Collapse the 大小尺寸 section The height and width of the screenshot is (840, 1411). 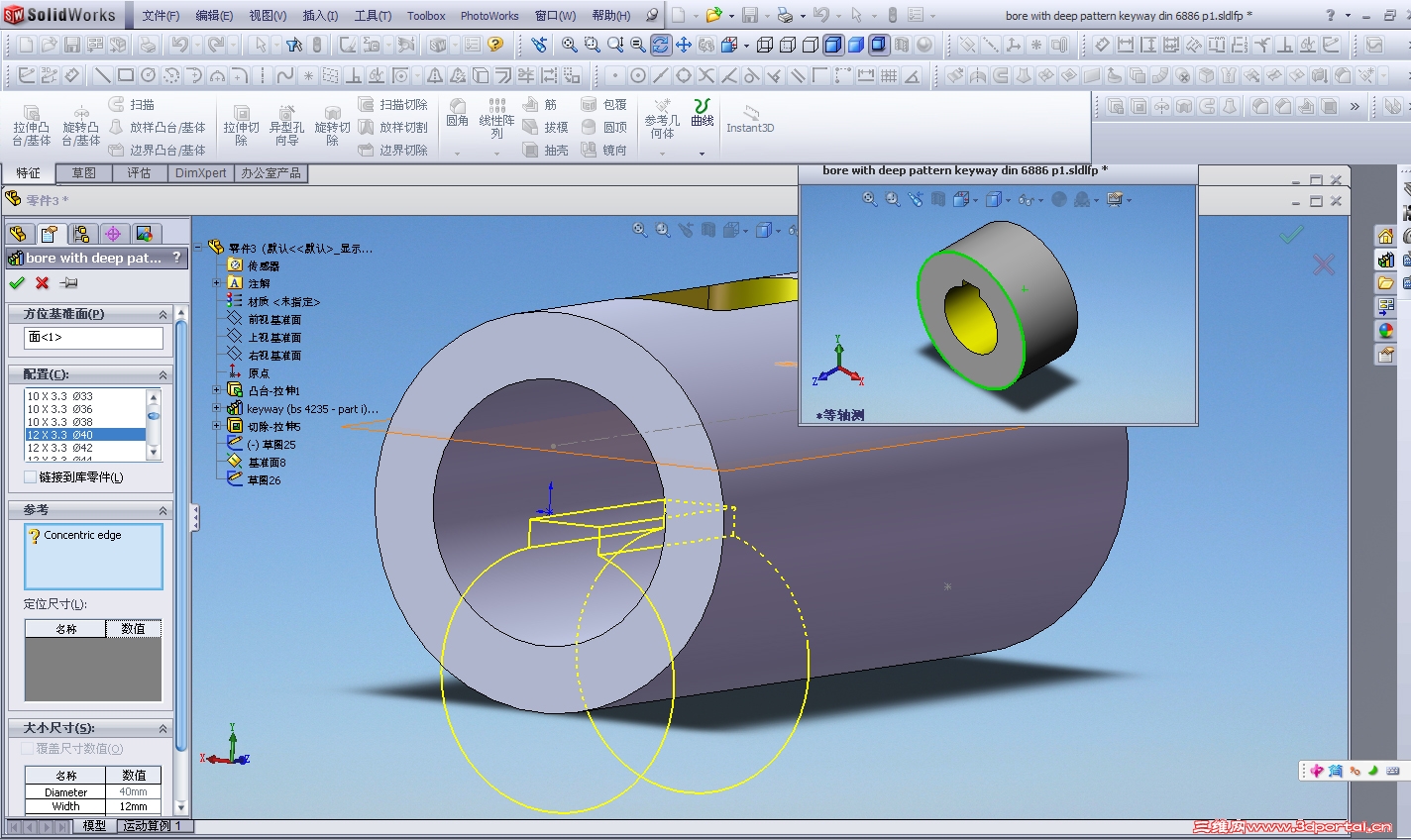pos(163,728)
